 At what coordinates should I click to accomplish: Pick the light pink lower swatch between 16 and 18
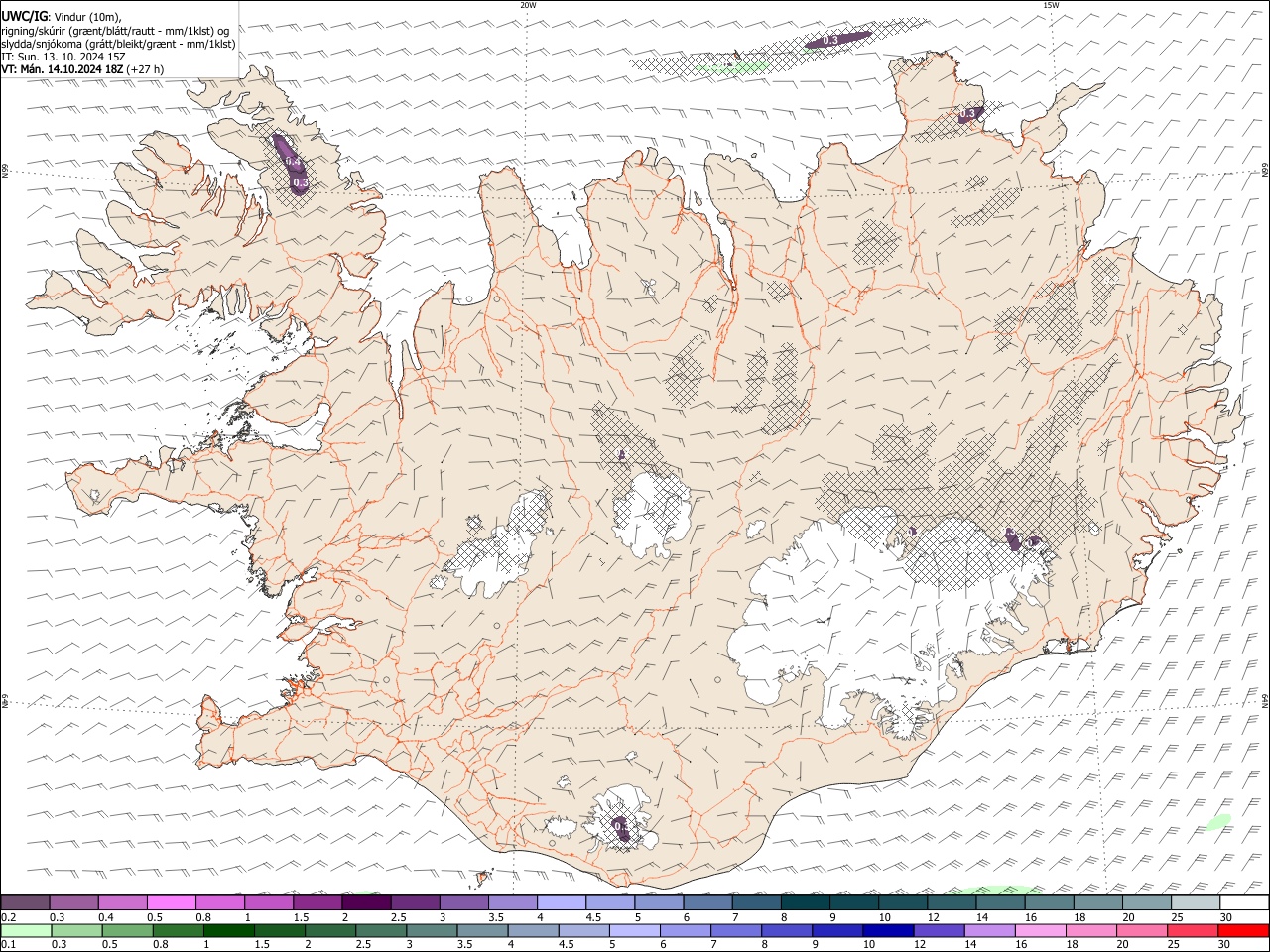click(1041, 930)
